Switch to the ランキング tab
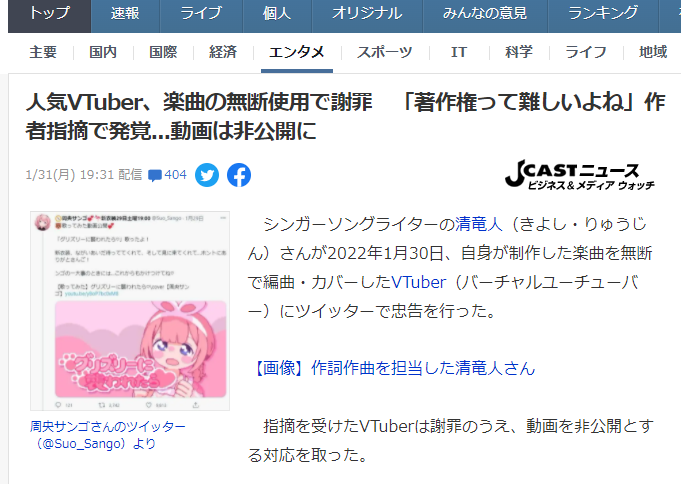 (x=603, y=14)
